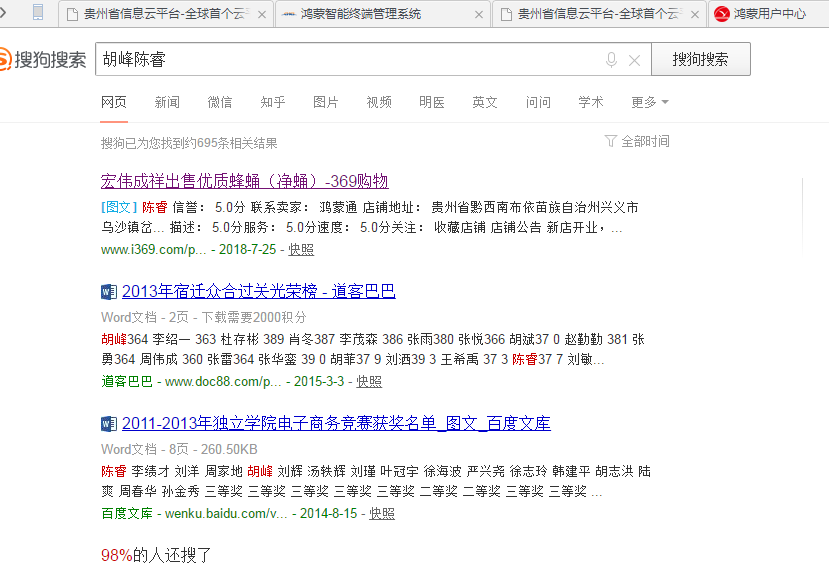Open the 全部时间 time filter

pyautogui.click(x=645, y=142)
